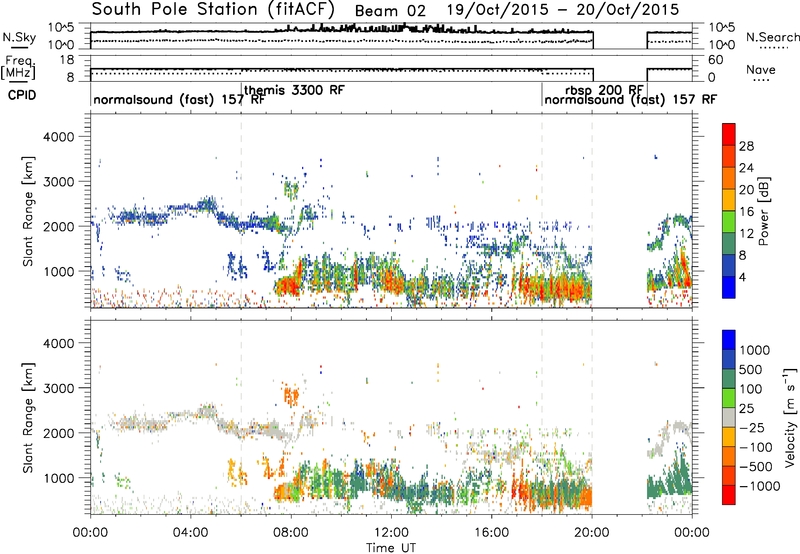Image resolution: width=800 pixels, height=554 pixels.
Task: Click the "12" tick on Power color bar
Action: (x=746, y=234)
